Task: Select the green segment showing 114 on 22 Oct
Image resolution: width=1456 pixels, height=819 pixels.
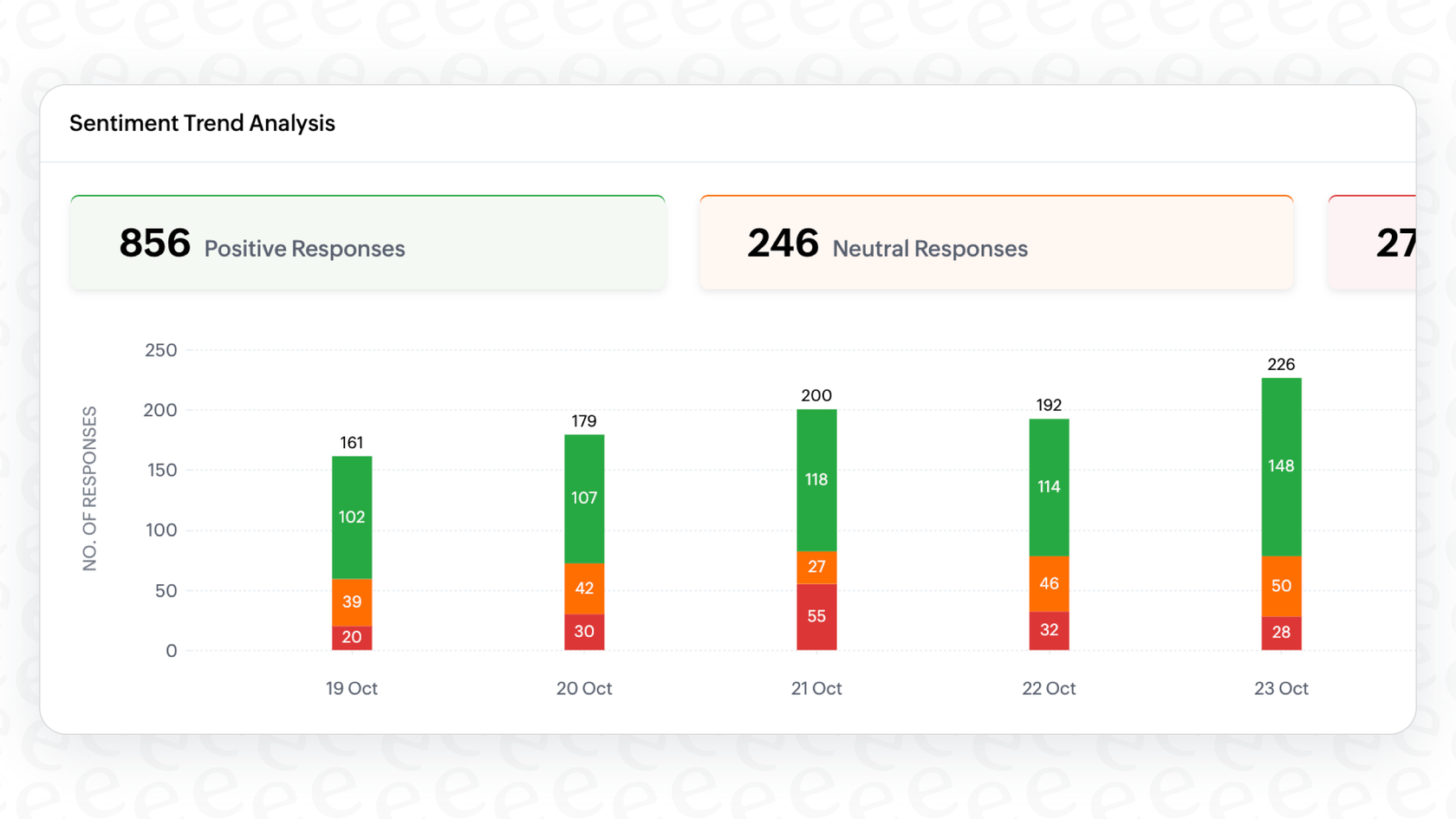Action: (x=1048, y=486)
